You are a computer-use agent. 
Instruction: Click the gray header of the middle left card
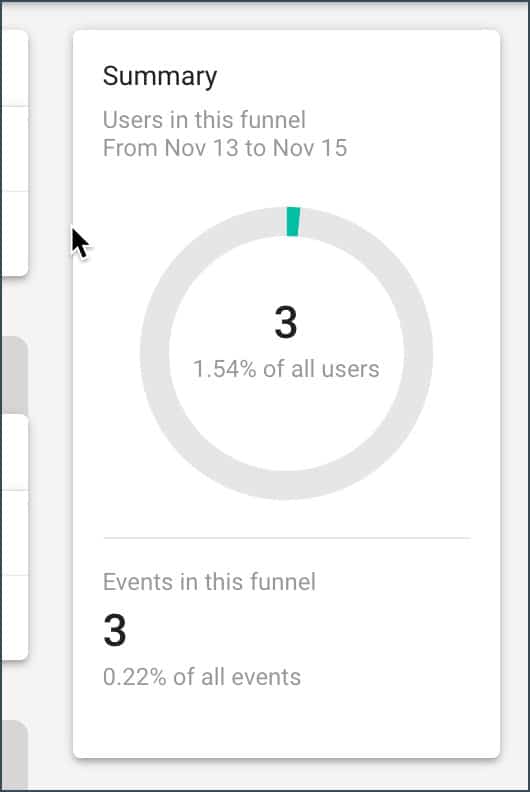tap(14, 376)
